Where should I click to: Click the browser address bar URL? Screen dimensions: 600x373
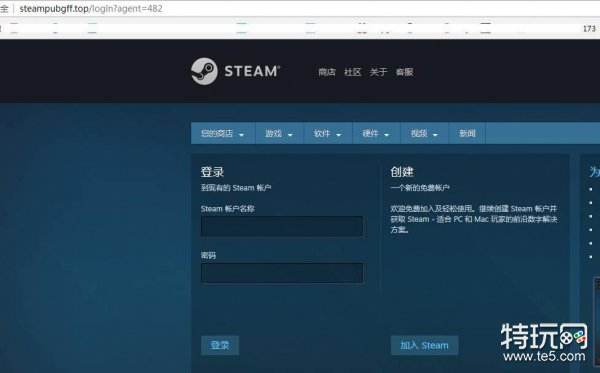pos(91,8)
